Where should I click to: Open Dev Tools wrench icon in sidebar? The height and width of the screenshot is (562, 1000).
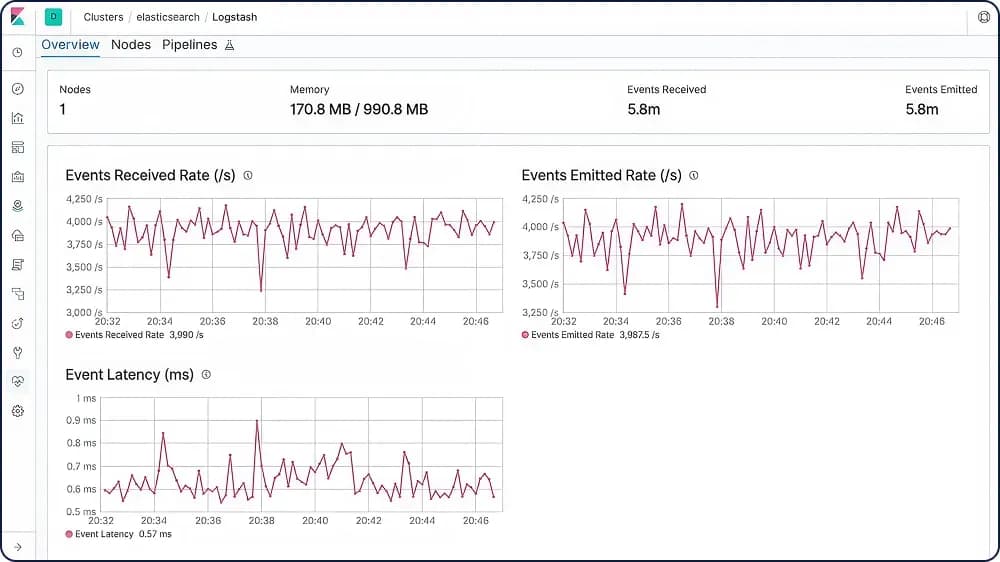[17, 353]
